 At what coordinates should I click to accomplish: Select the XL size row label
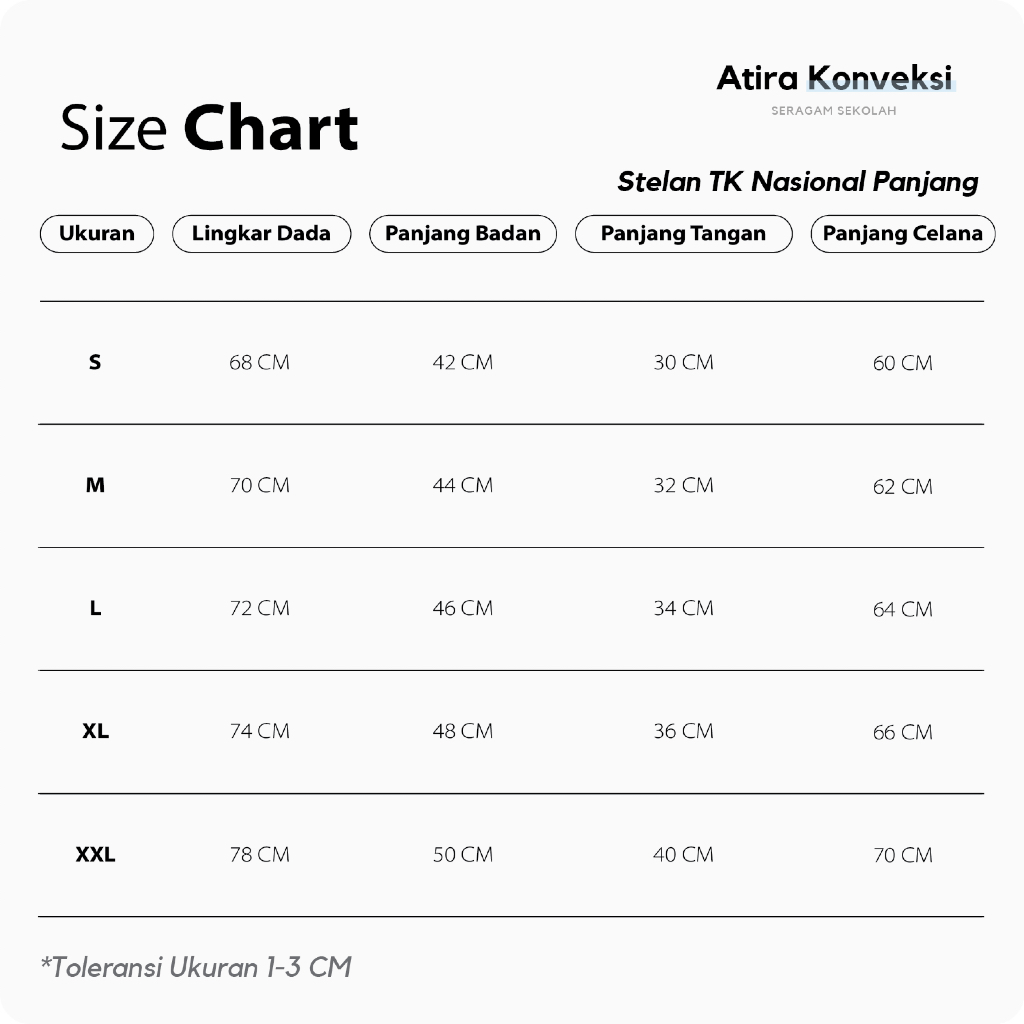tap(95, 731)
